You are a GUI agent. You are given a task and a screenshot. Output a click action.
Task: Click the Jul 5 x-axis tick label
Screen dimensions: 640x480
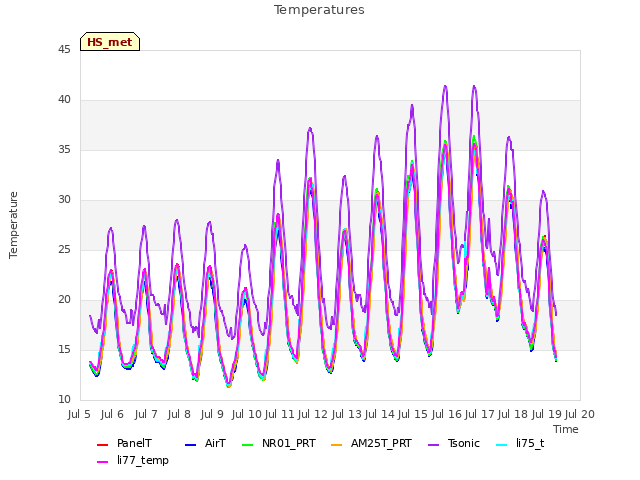coord(79,414)
